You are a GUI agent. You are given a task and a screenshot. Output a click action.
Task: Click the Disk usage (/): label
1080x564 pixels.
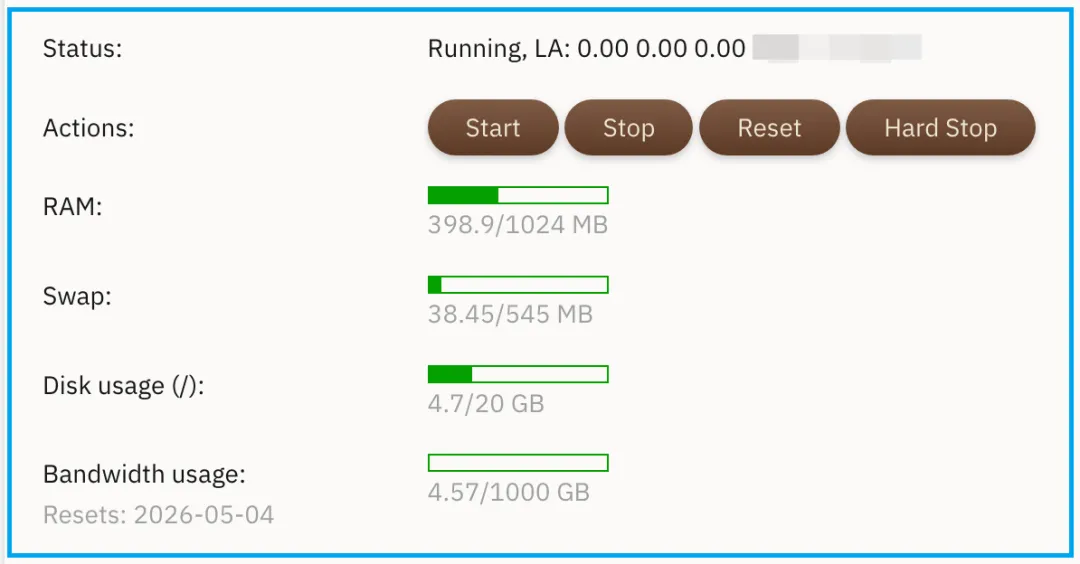pos(123,386)
